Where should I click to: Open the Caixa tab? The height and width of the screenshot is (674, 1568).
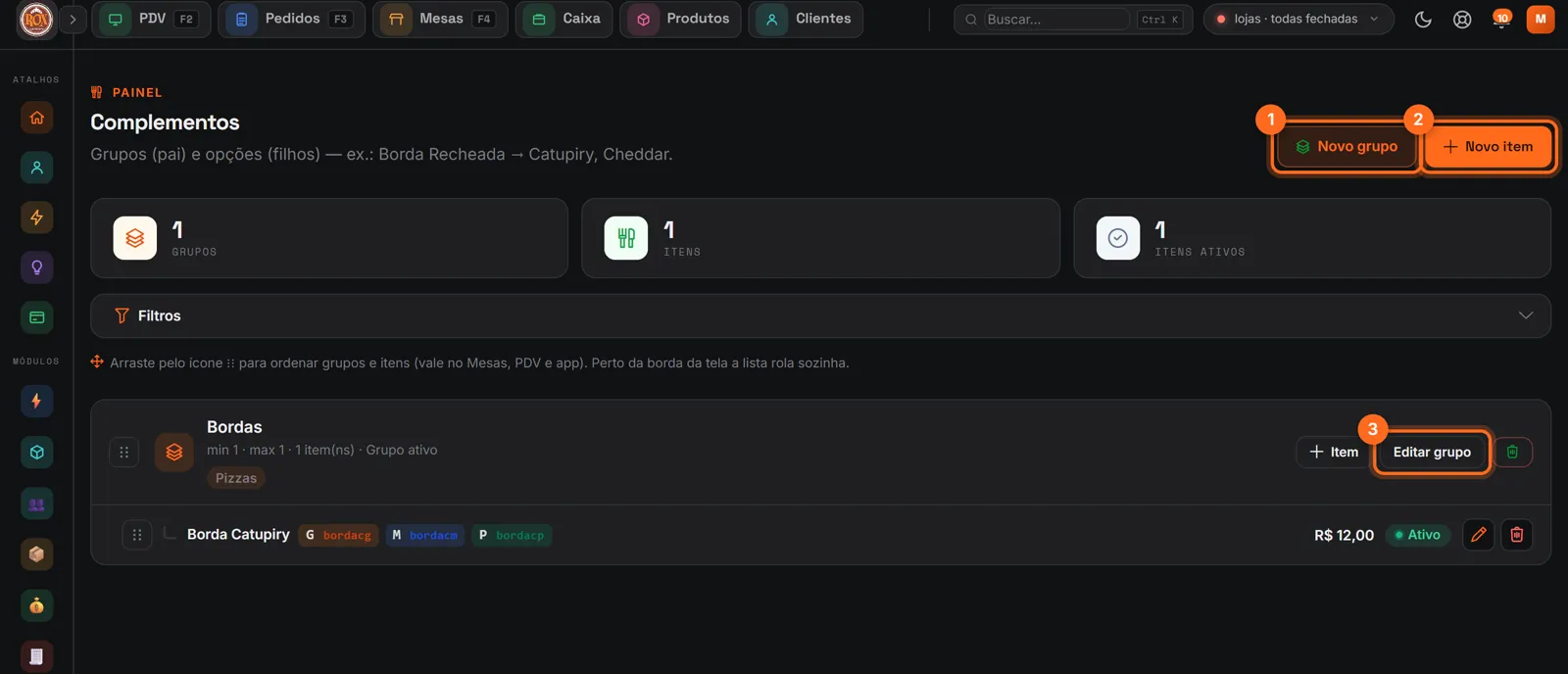tap(564, 19)
